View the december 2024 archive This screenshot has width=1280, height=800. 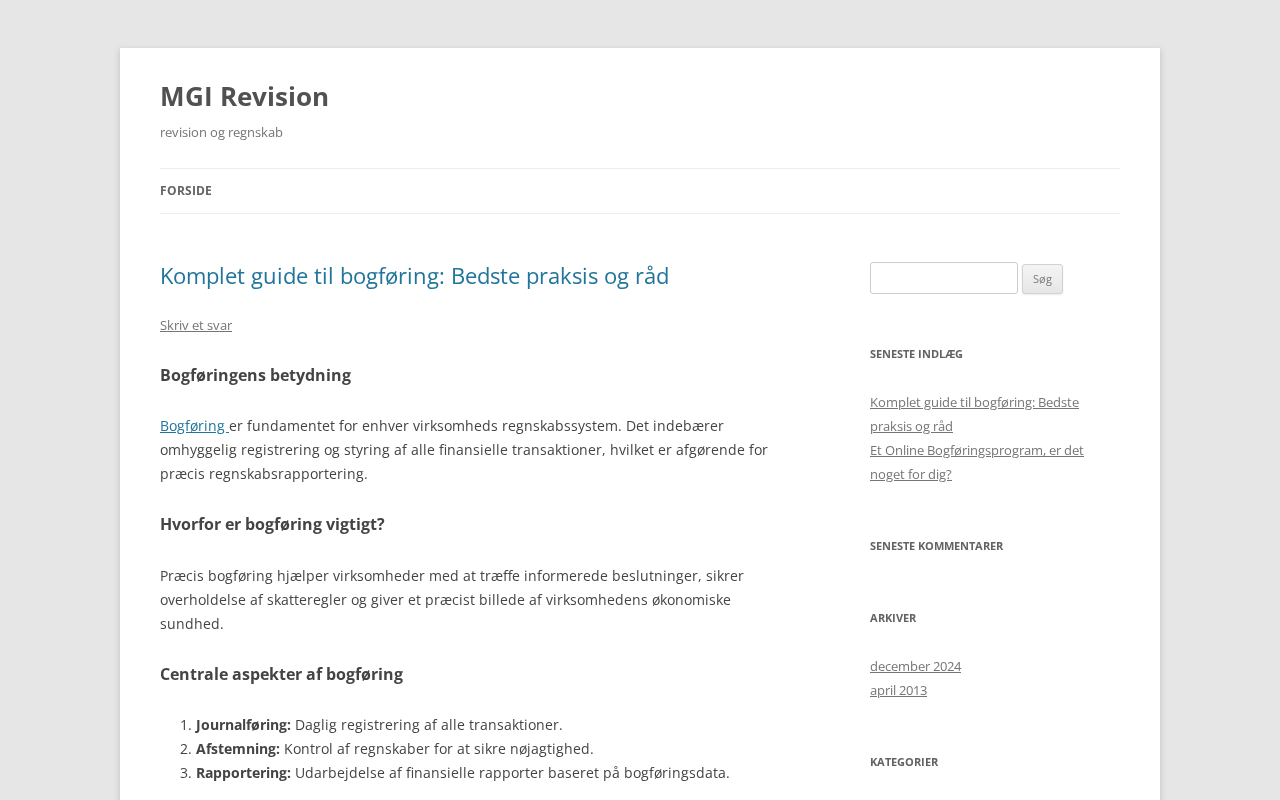pos(915,666)
